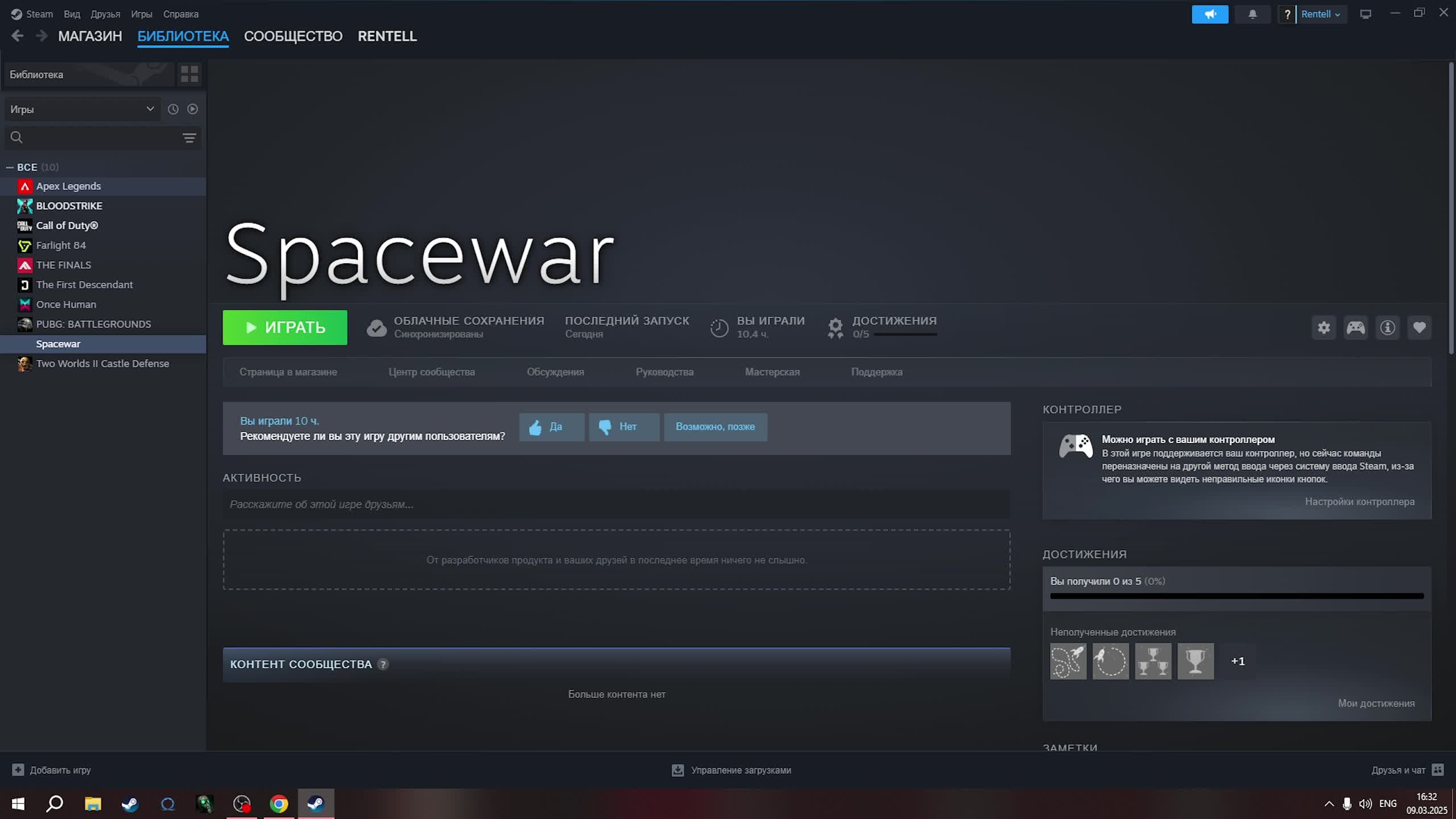Show game info panel icon
This screenshot has width=1456, height=819.
[1387, 328]
